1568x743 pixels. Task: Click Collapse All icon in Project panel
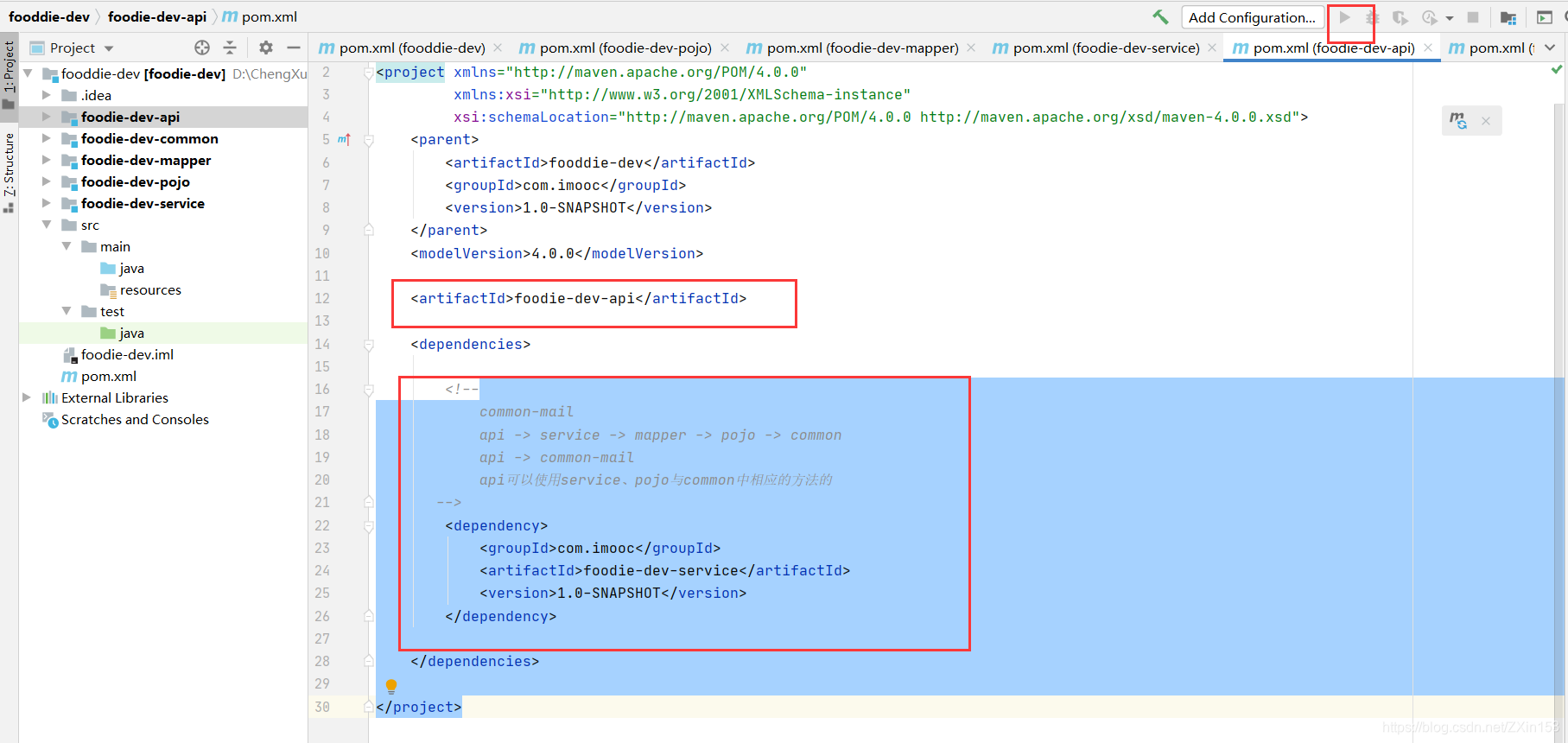[x=230, y=48]
